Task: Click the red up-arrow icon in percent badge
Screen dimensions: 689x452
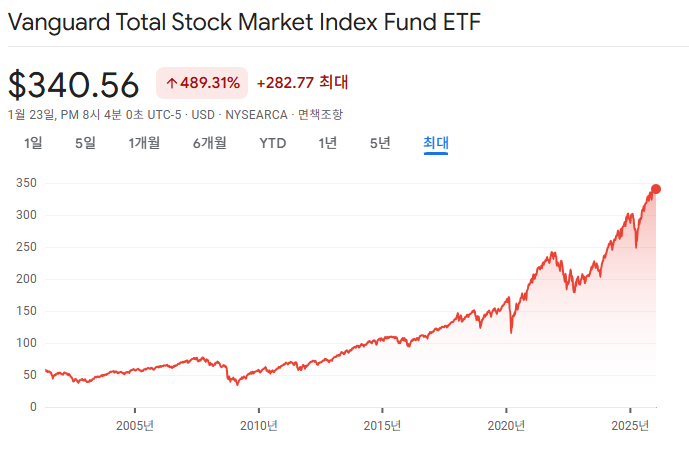Action: pyautogui.click(x=171, y=83)
